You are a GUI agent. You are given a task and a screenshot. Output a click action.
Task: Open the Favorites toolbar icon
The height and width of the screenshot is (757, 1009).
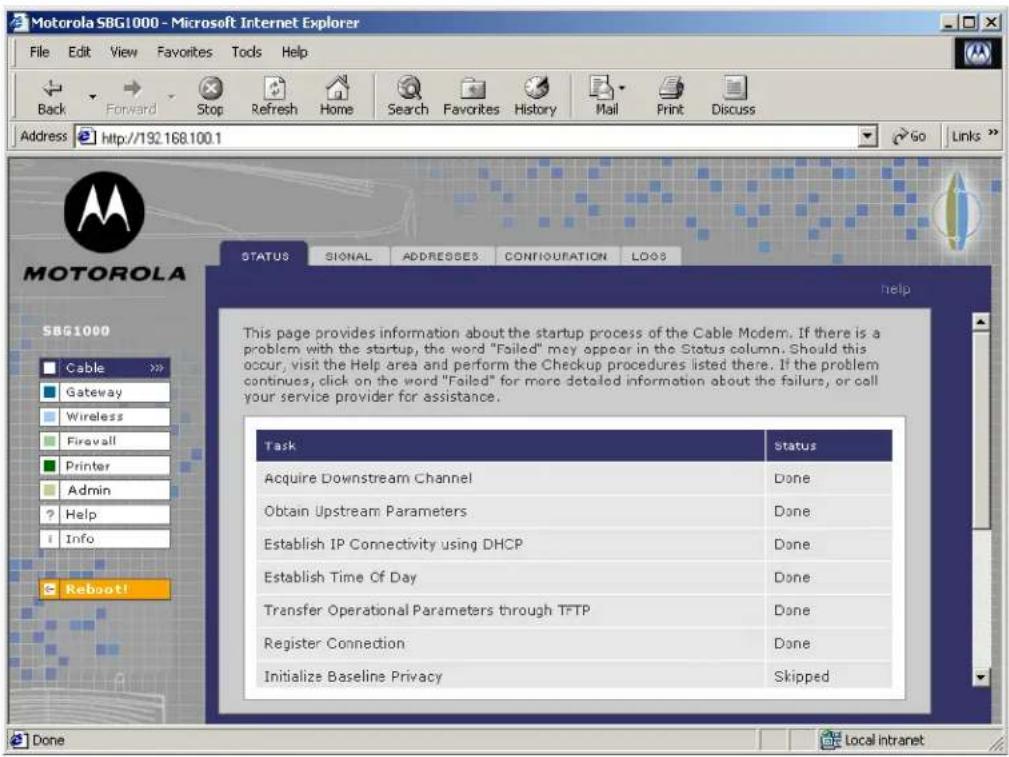tap(471, 96)
